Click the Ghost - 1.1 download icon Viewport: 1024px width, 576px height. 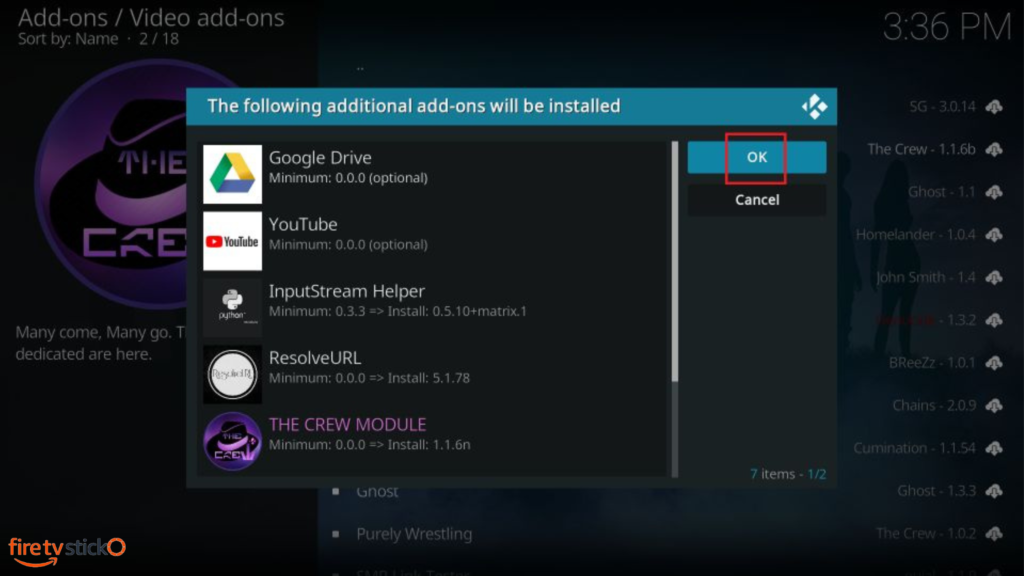(994, 192)
